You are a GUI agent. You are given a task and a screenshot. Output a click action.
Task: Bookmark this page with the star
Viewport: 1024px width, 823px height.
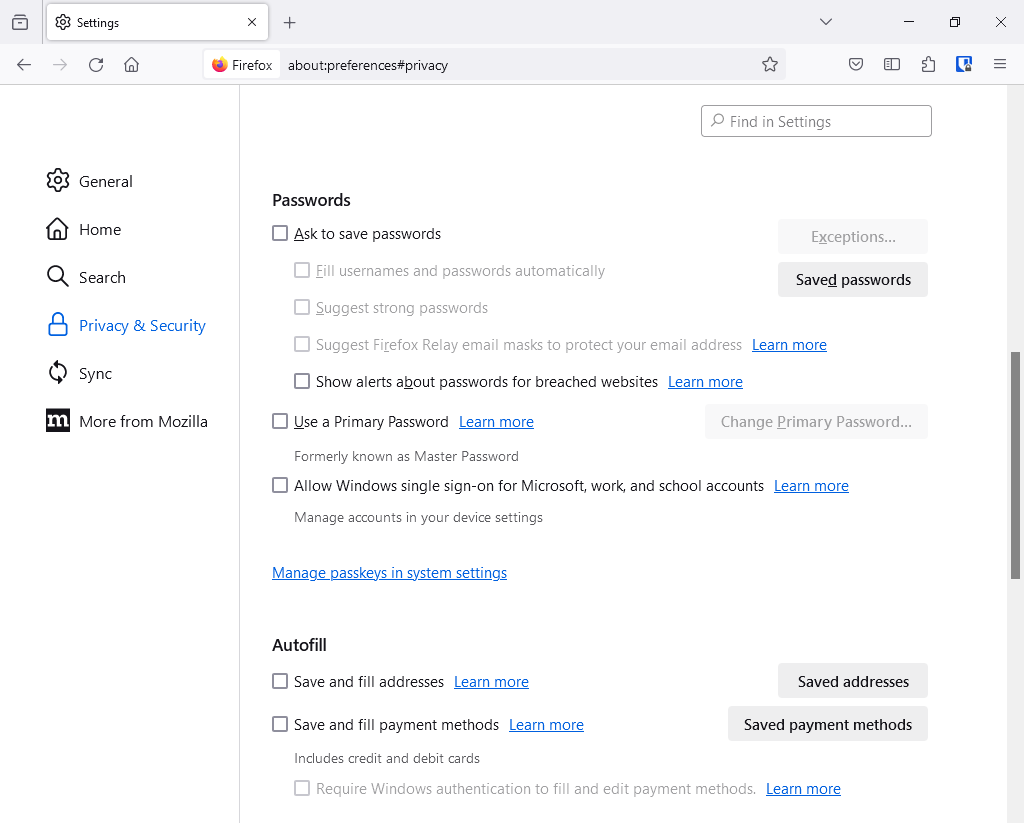(x=769, y=65)
